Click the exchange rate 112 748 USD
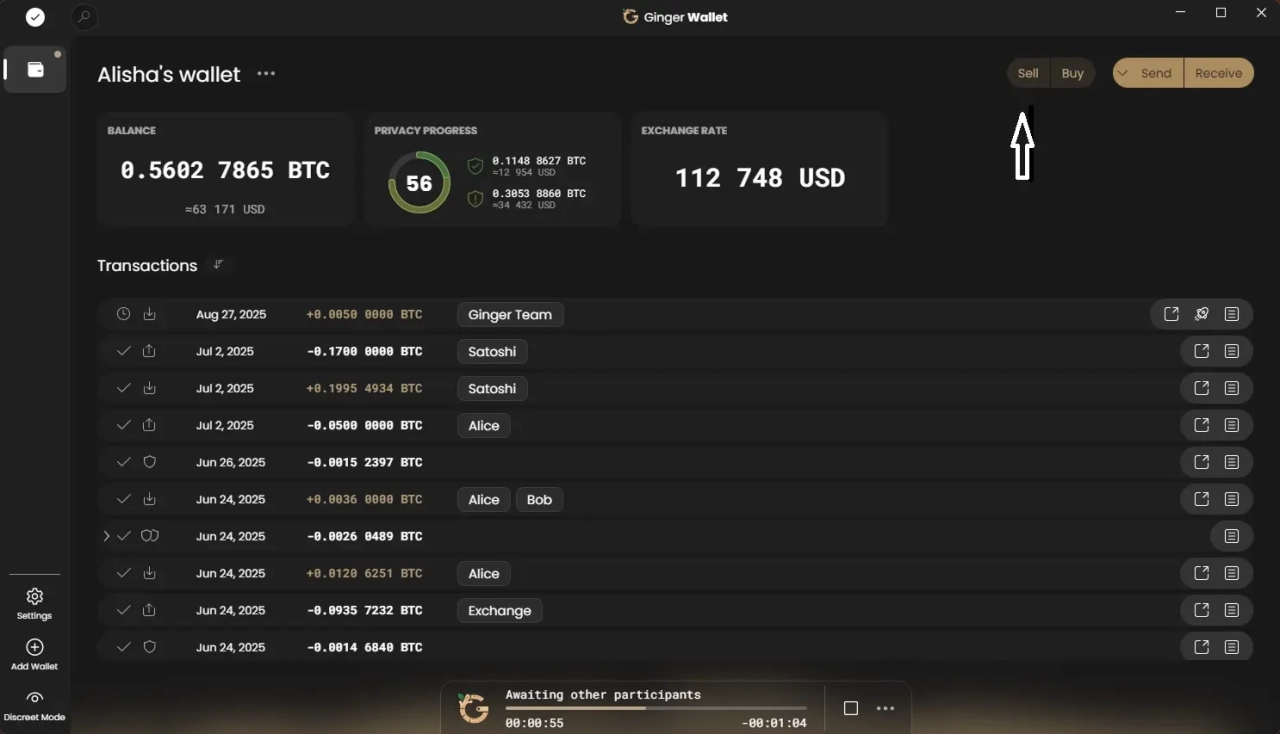Image resolution: width=1280 pixels, height=734 pixels. pyautogui.click(x=760, y=178)
